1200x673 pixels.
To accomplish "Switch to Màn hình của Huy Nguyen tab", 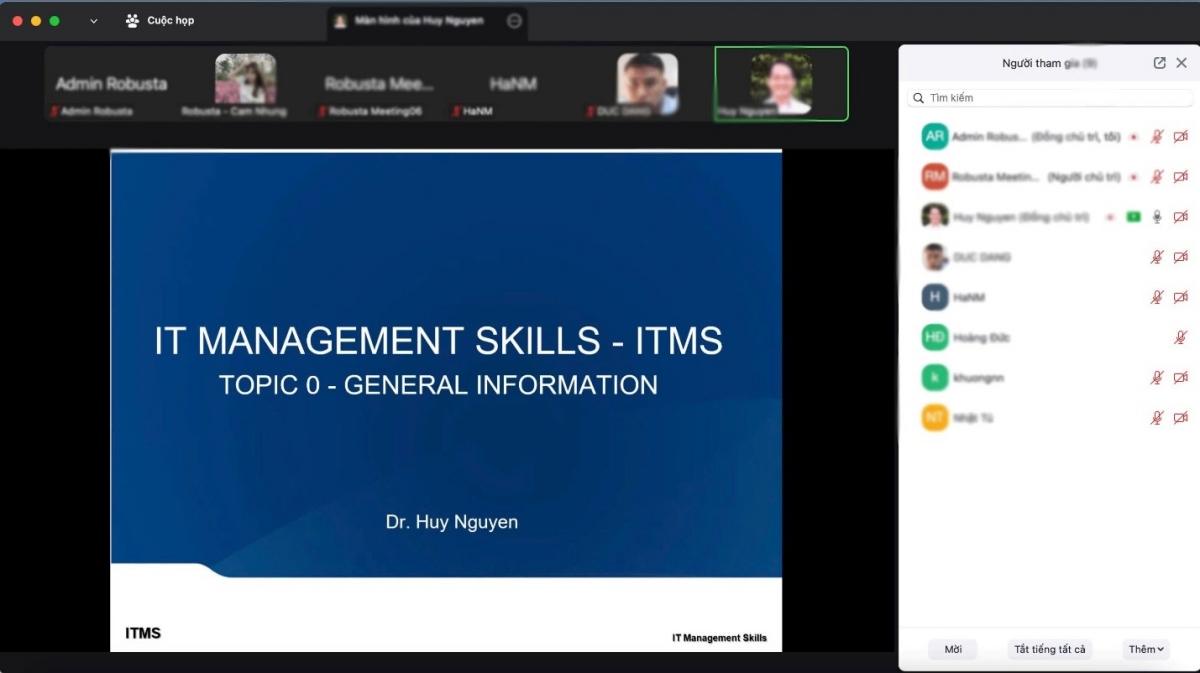I will pyautogui.click(x=418, y=21).
